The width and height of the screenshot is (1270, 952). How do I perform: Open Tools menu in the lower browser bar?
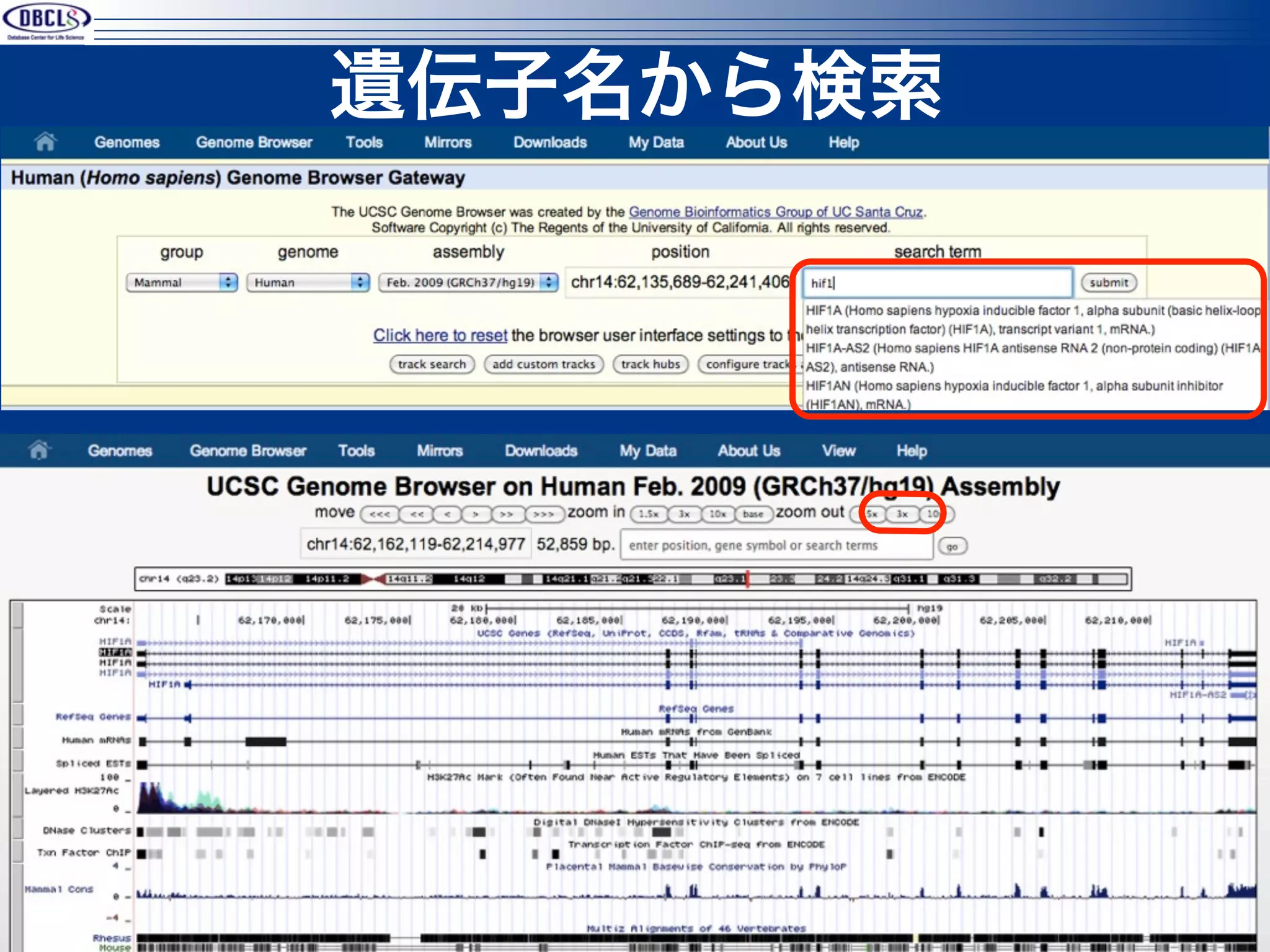click(x=357, y=451)
